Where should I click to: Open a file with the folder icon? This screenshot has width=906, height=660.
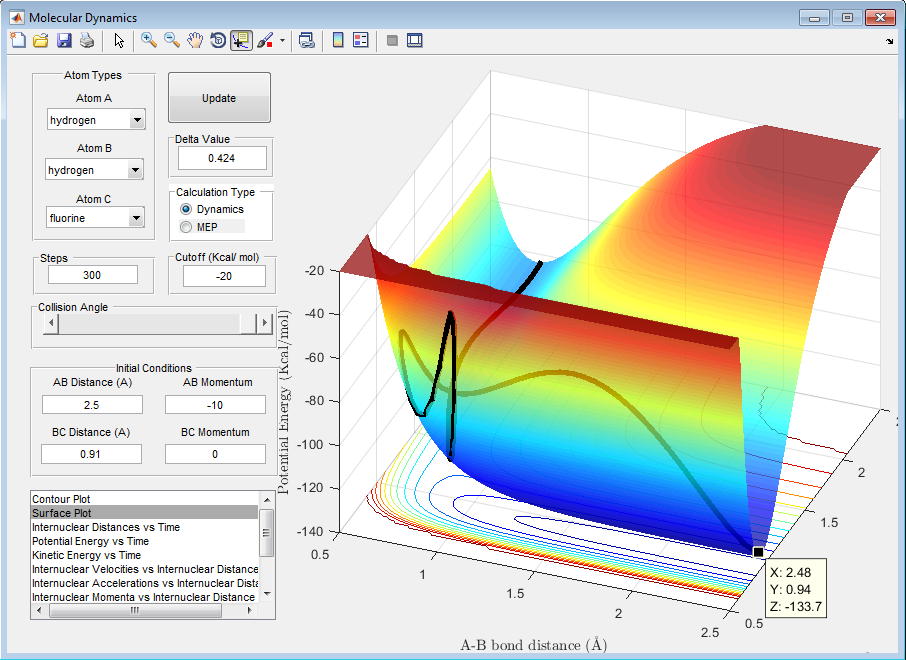coord(40,41)
